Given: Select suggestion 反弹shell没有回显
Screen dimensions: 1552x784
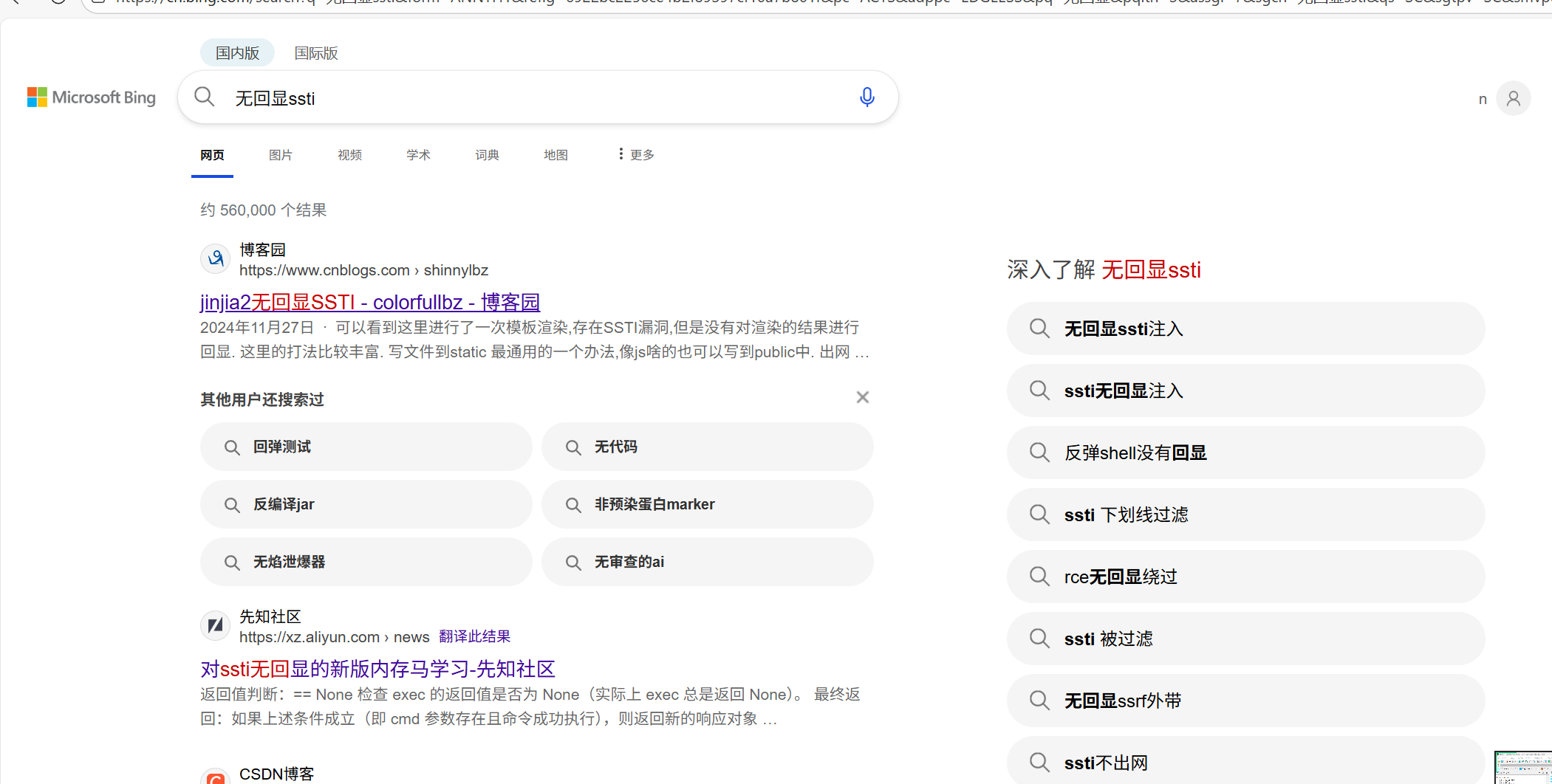Looking at the screenshot, I should click(1245, 453).
